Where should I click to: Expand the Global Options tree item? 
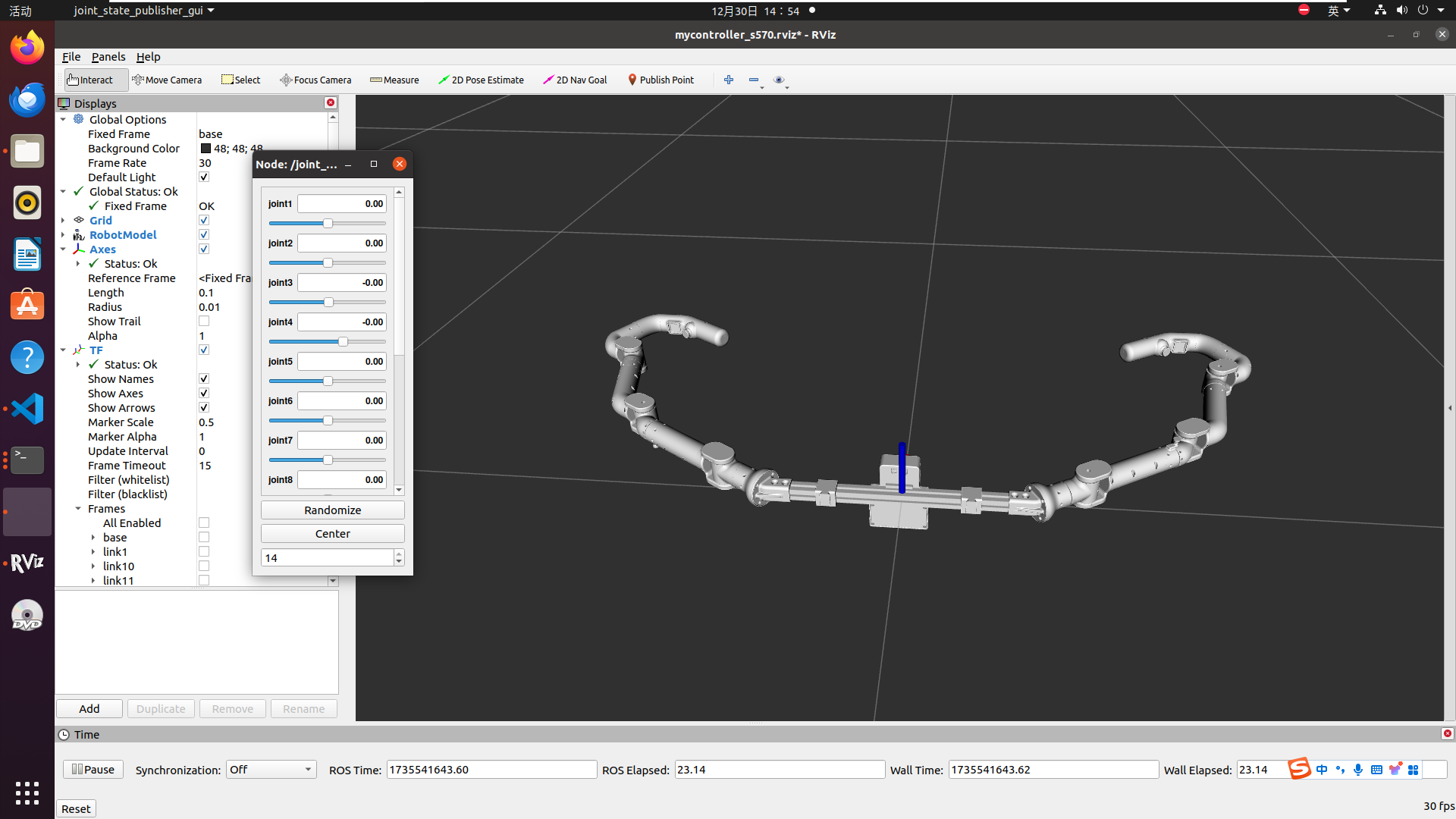64,119
